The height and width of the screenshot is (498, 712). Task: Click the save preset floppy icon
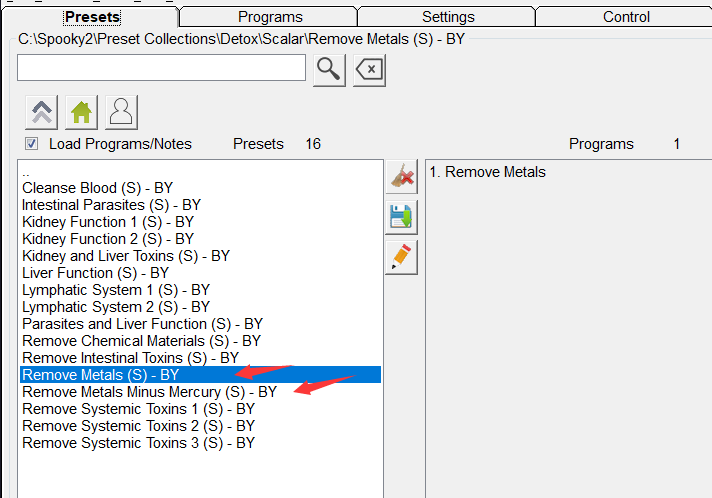401,216
